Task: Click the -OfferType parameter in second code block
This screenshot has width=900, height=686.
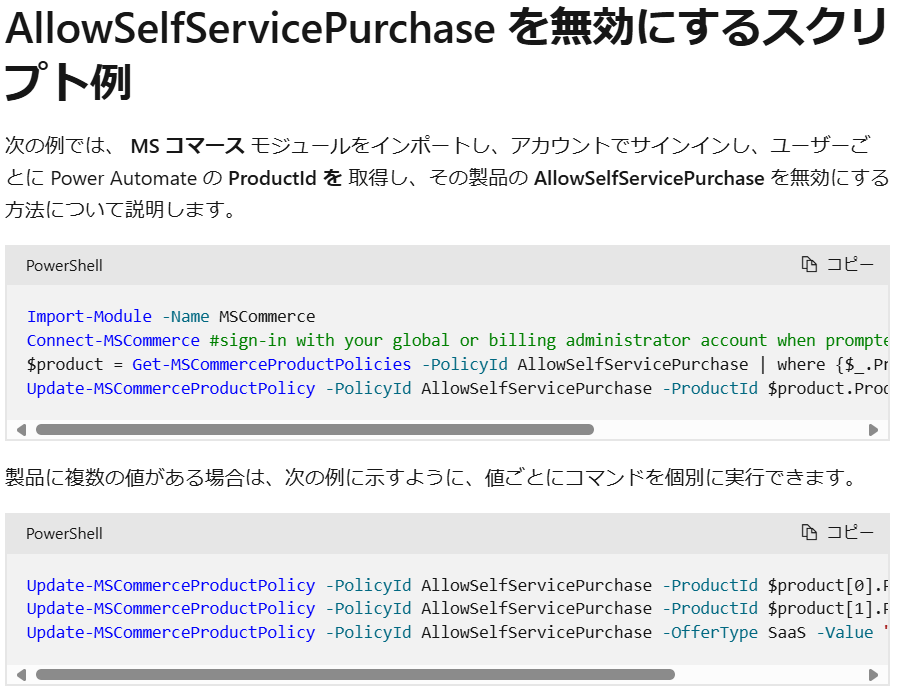Action: click(710, 633)
